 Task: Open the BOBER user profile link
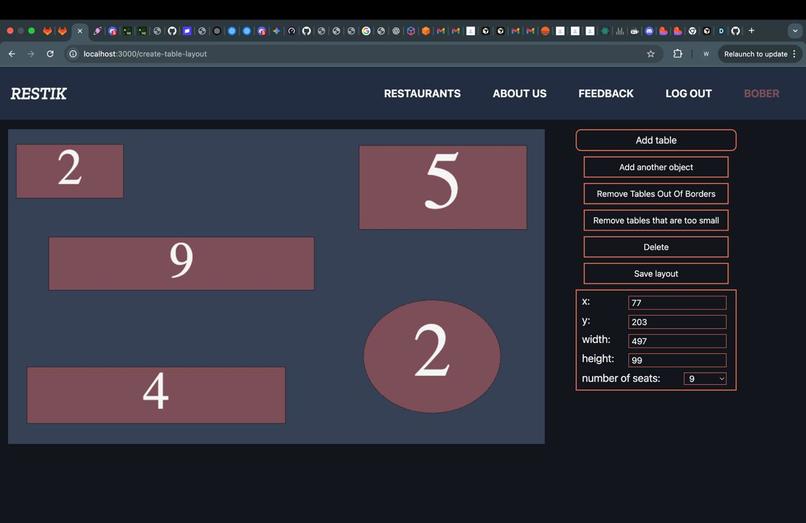[761, 94]
